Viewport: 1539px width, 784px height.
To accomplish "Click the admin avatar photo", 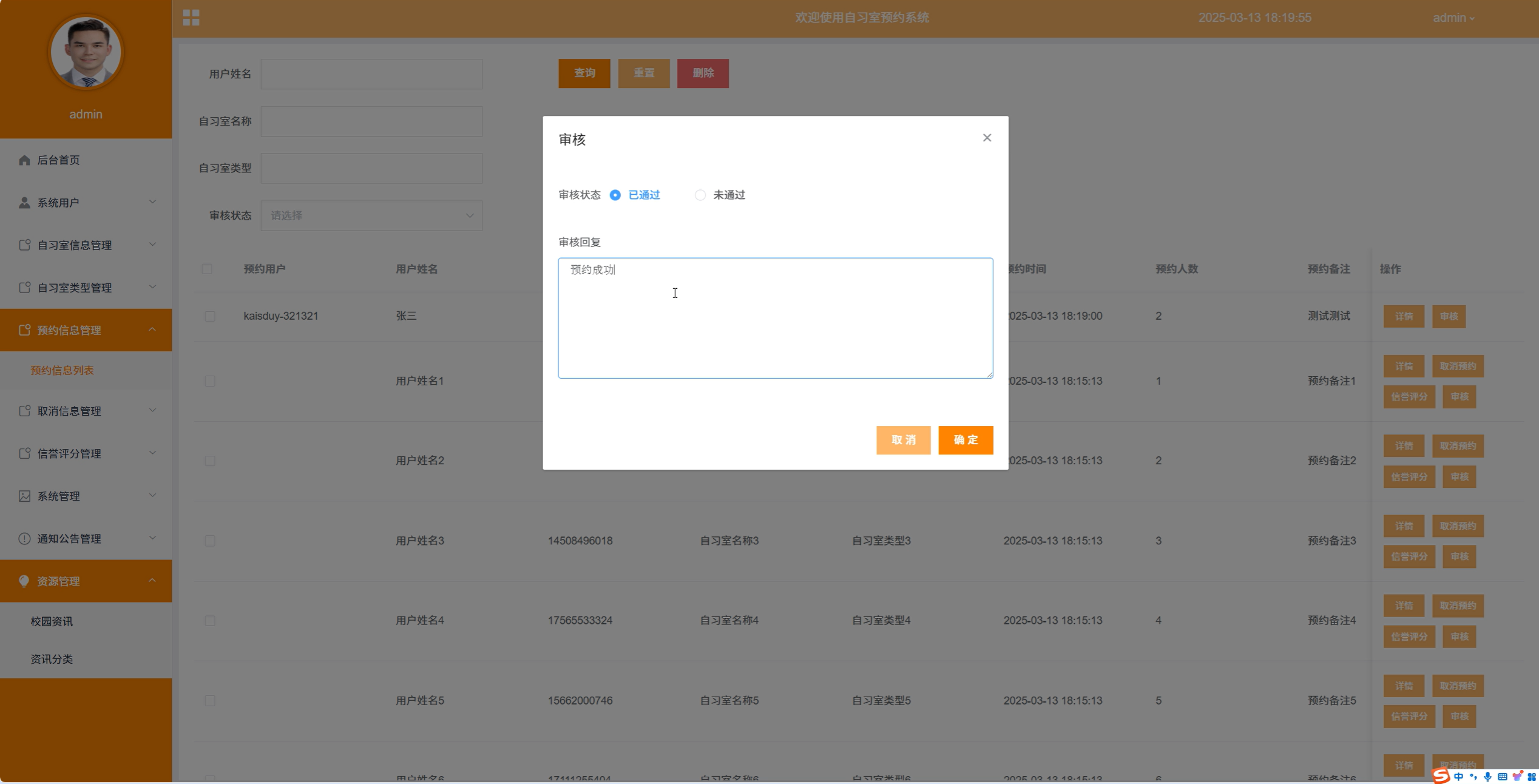I will point(86,53).
